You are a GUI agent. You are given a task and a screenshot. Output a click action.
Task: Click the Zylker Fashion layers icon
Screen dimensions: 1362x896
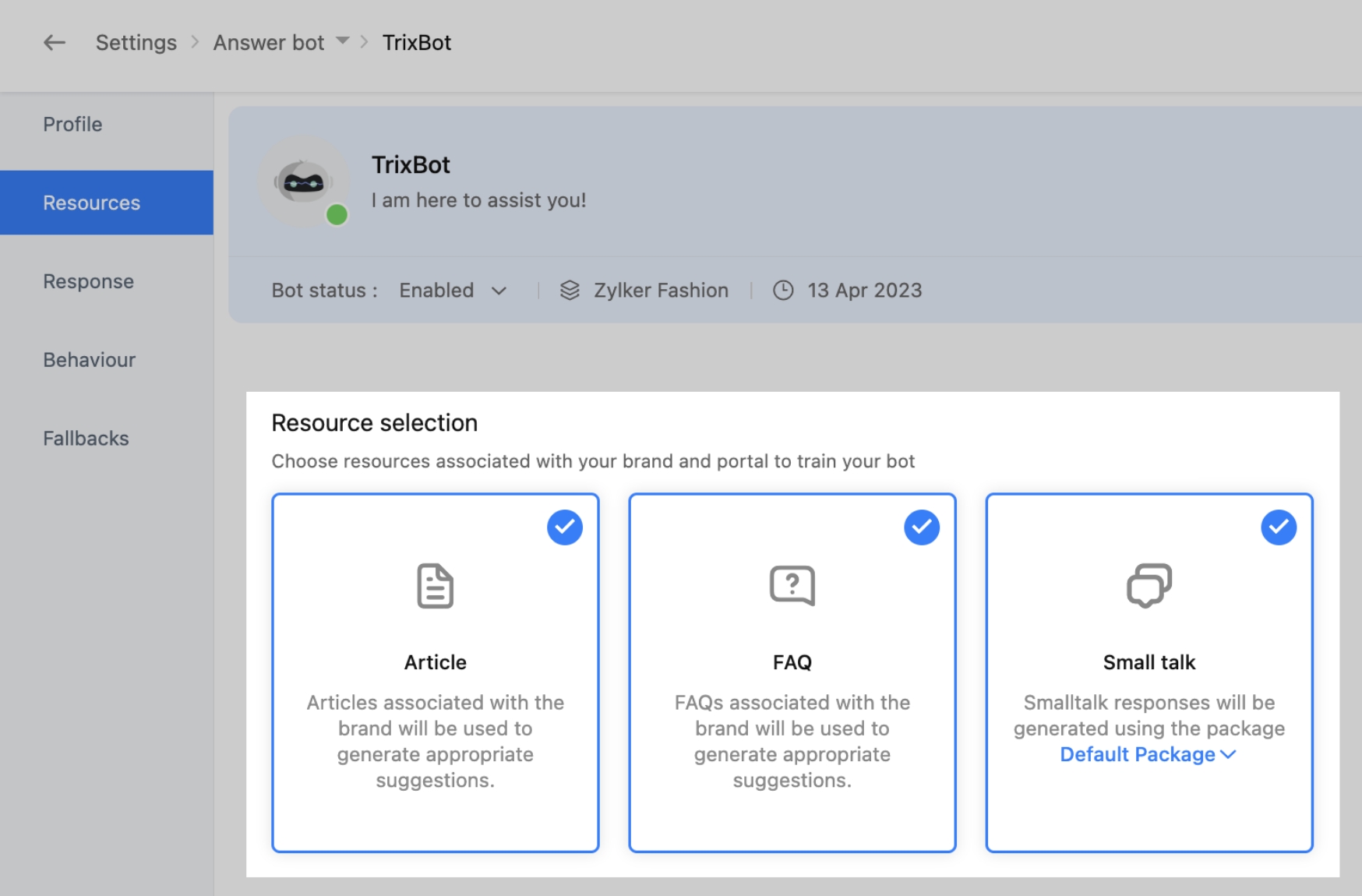click(570, 291)
